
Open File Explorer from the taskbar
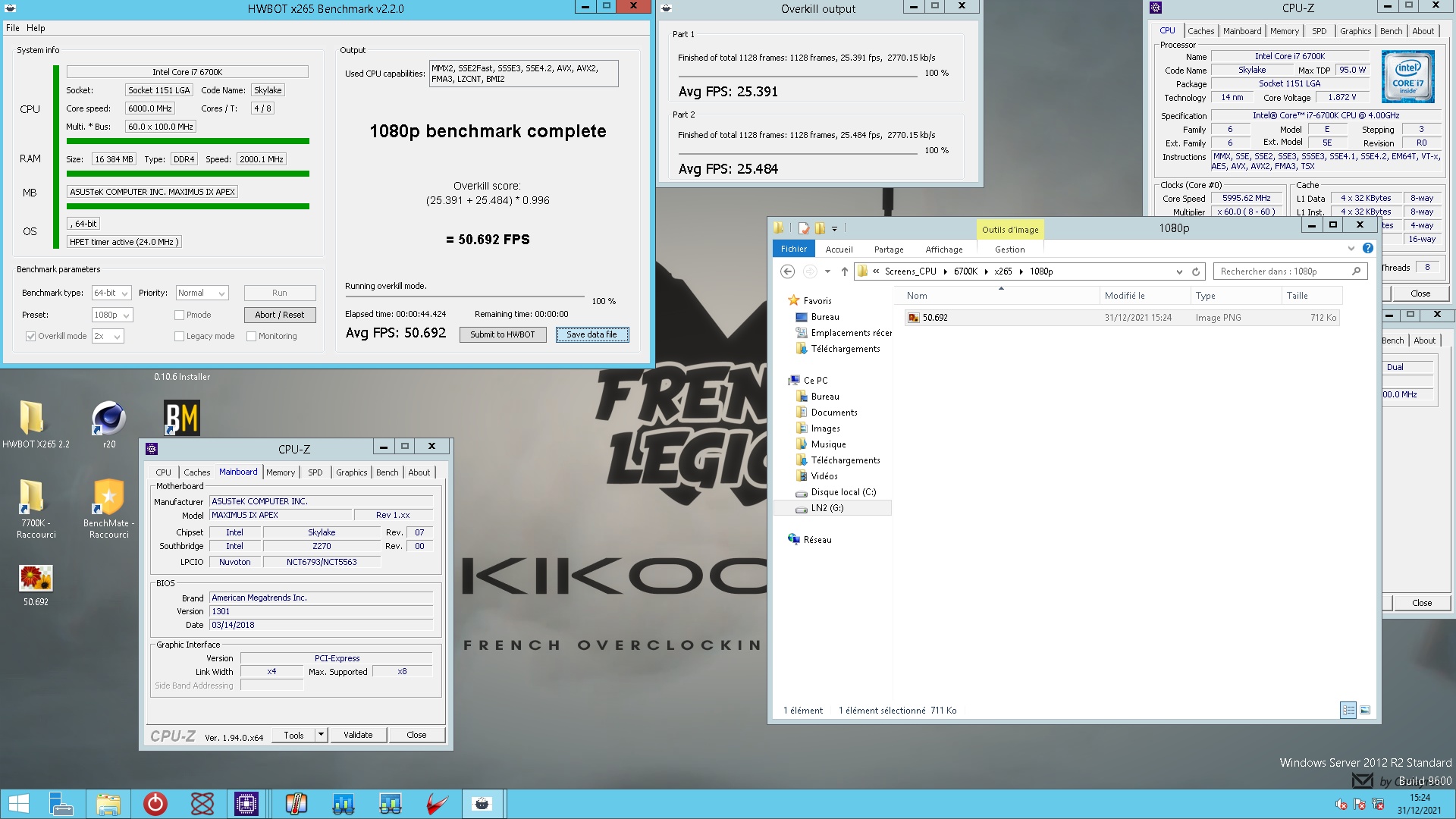coord(108,804)
